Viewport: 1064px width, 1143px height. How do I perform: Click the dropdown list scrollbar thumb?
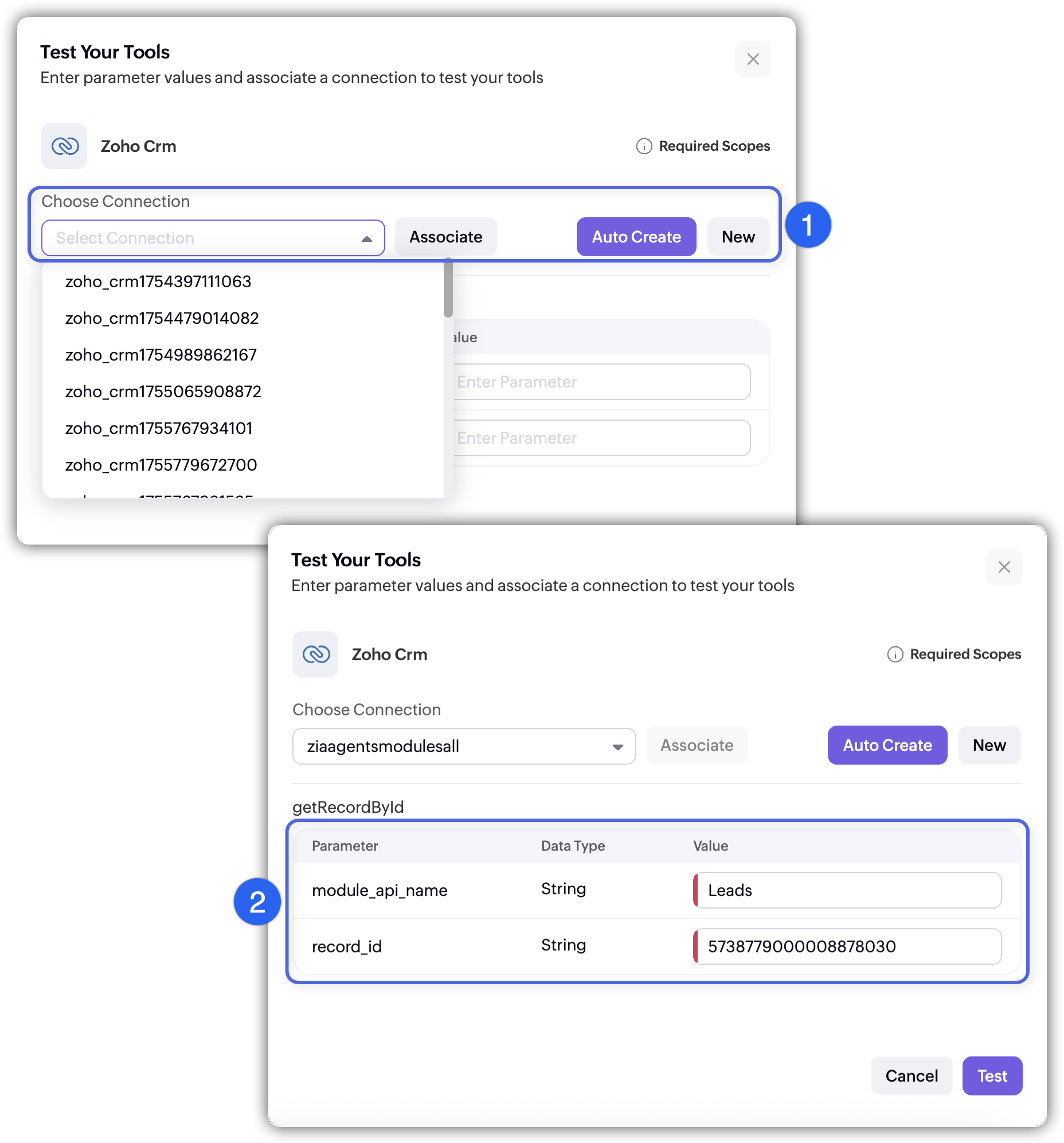(448, 288)
